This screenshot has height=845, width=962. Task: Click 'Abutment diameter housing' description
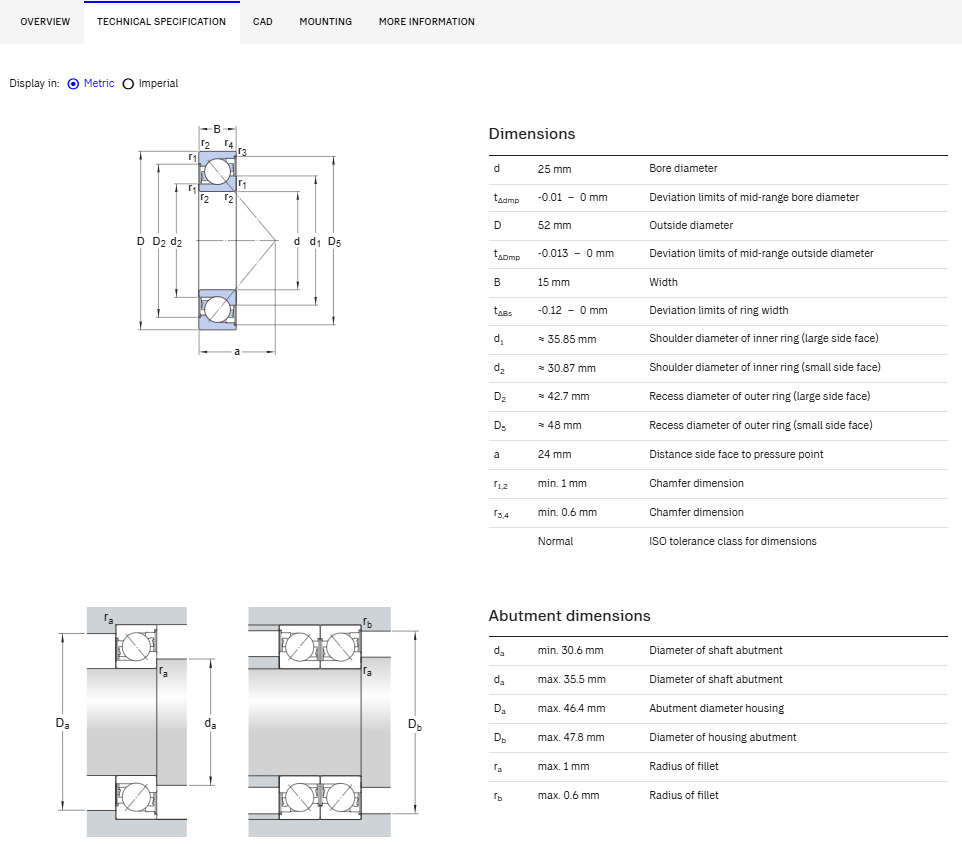click(x=717, y=708)
